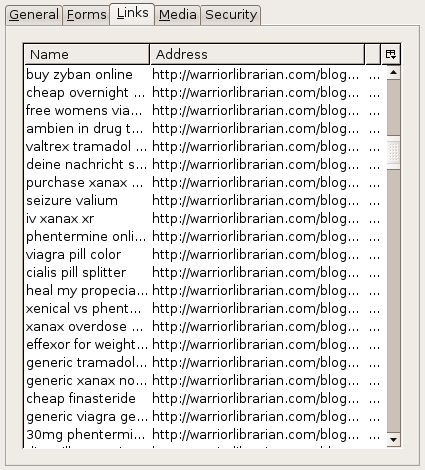Select the 'generic viagra ge...' row
This screenshot has height=470, width=425.
[206, 416]
